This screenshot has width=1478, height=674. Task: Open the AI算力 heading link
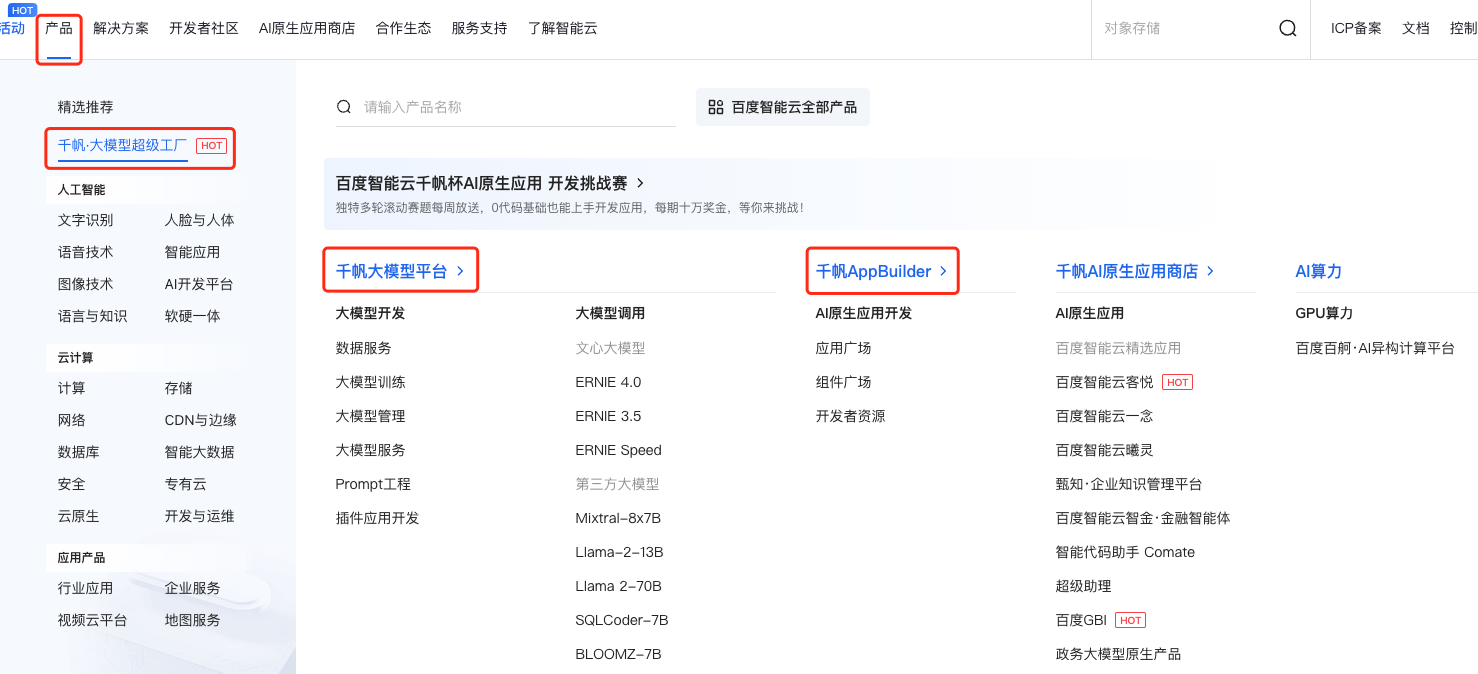click(1319, 271)
